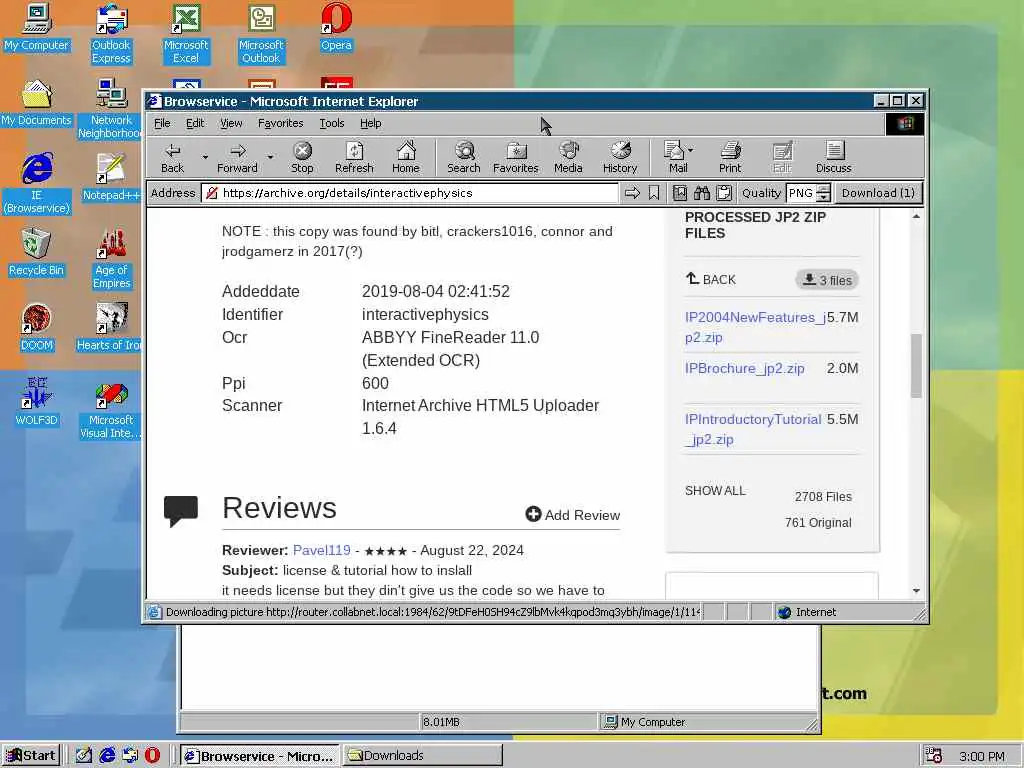The height and width of the screenshot is (768, 1024).
Task: Click the Discuss toolbar button
Action: coord(833,157)
